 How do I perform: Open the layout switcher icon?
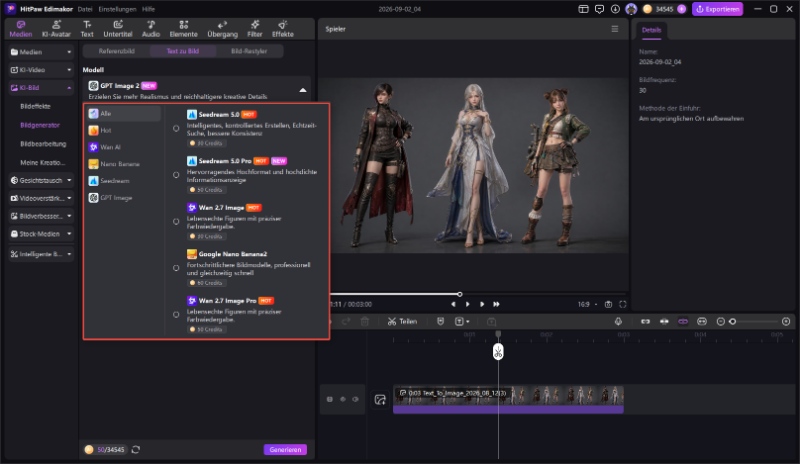click(x=583, y=9)
